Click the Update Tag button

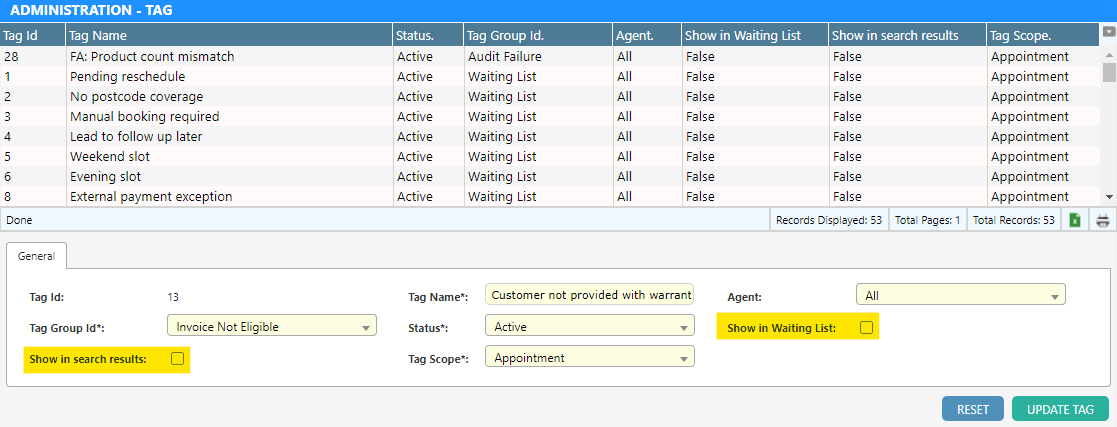pyautogui.click(x=1060, y=409)
